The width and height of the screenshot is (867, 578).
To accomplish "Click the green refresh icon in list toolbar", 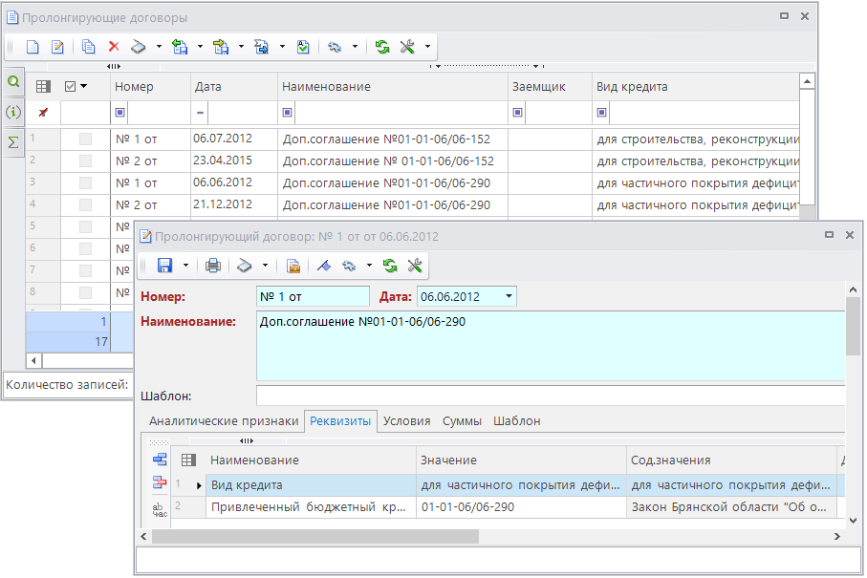I will 382,47.
